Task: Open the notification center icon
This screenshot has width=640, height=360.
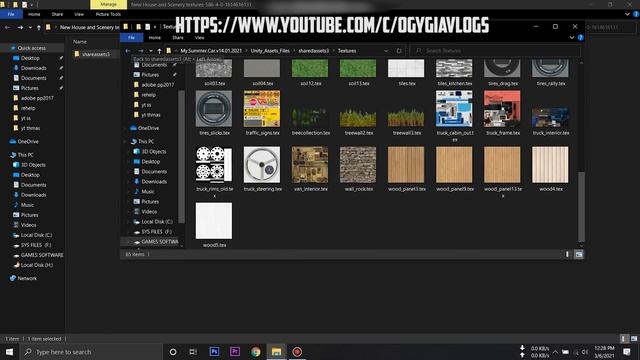Action: pos(627,352)
